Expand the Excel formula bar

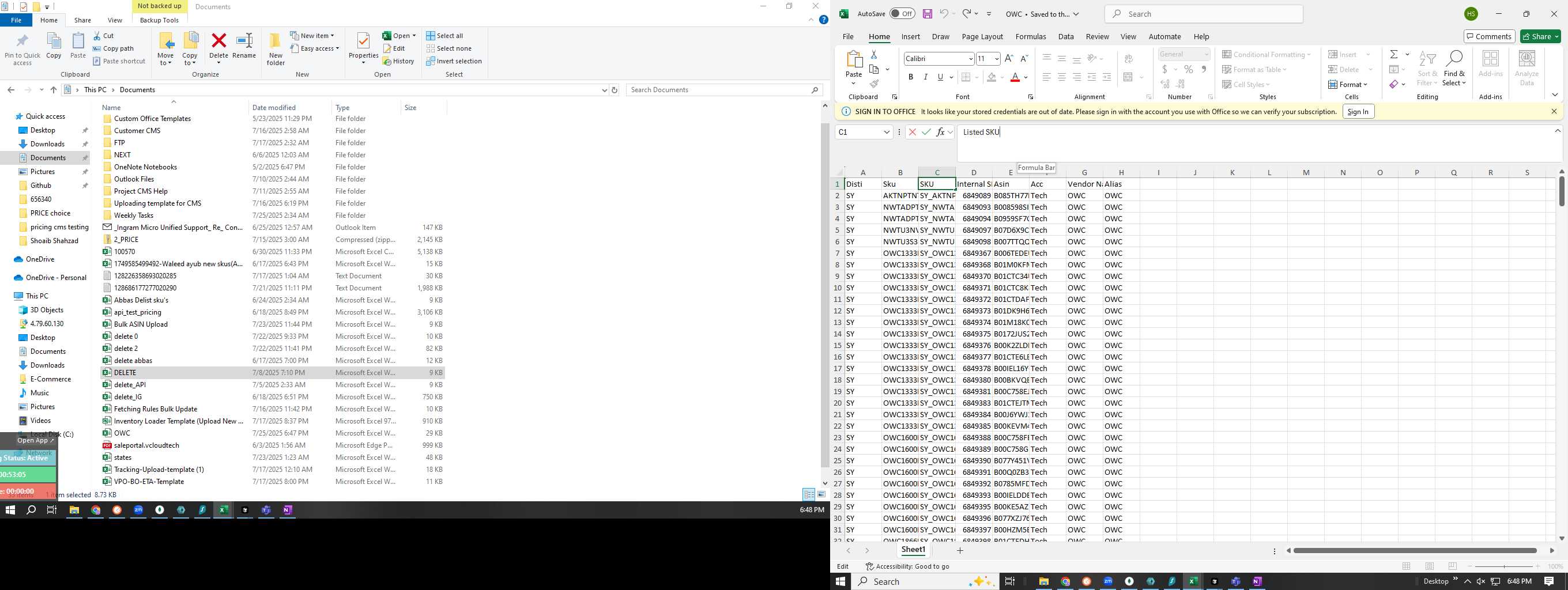pyautogui.click(x=1558, y=131)
